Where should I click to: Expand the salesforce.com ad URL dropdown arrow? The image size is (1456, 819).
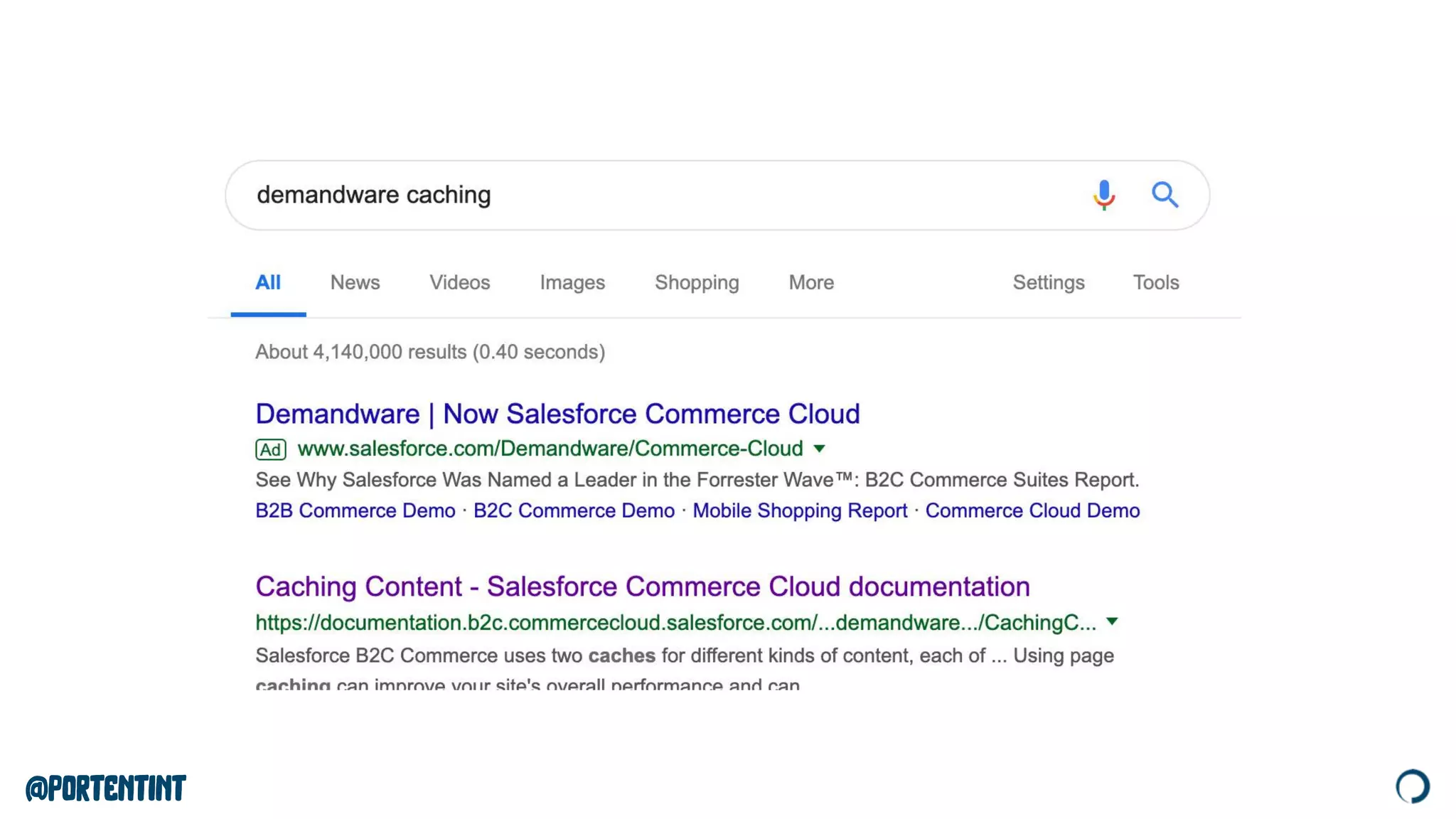(x=820, y=449)
